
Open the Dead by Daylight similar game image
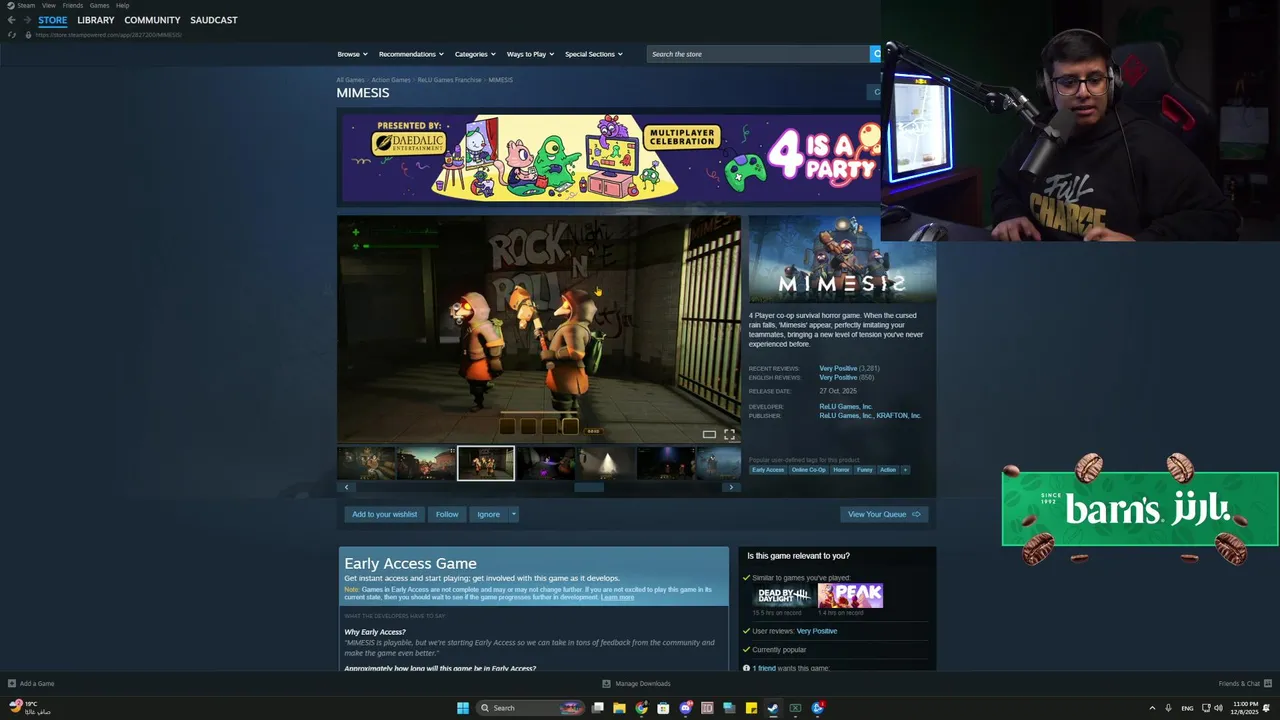(x=783, y=596)
